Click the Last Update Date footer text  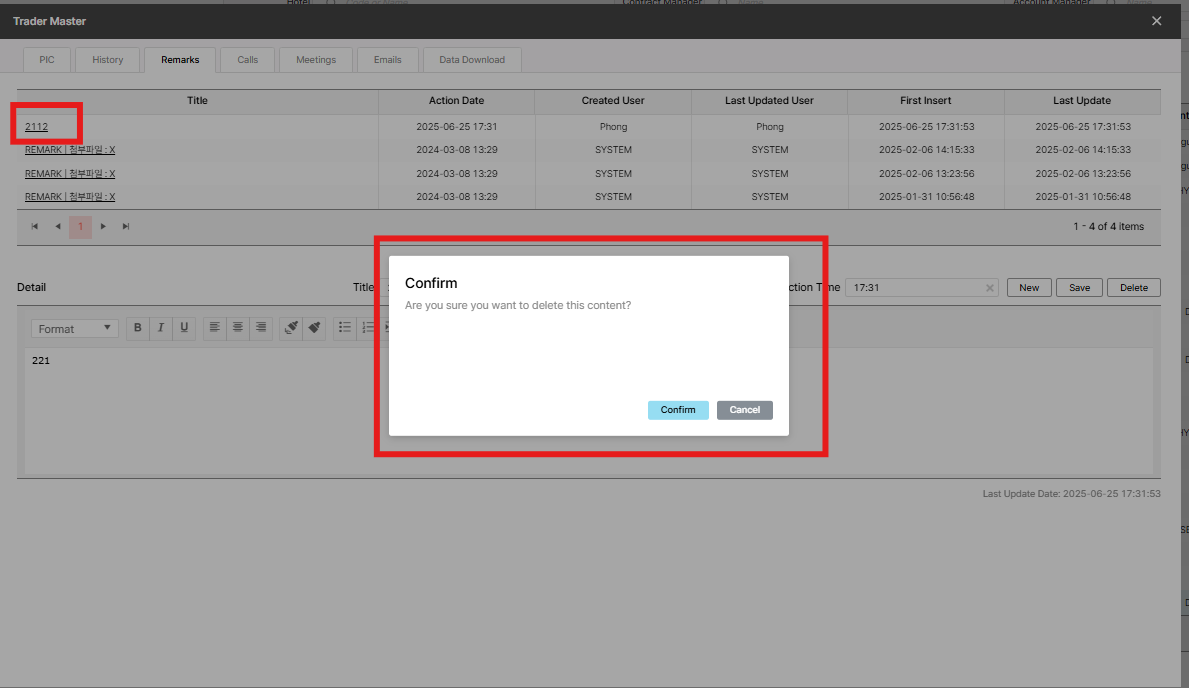(1071, 494)
